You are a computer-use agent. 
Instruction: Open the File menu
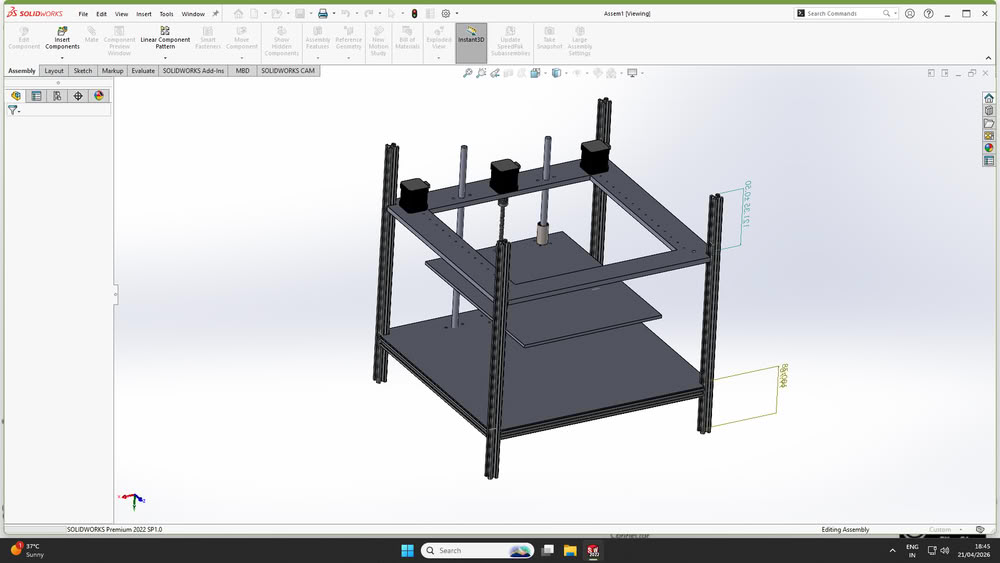point(83,14)
